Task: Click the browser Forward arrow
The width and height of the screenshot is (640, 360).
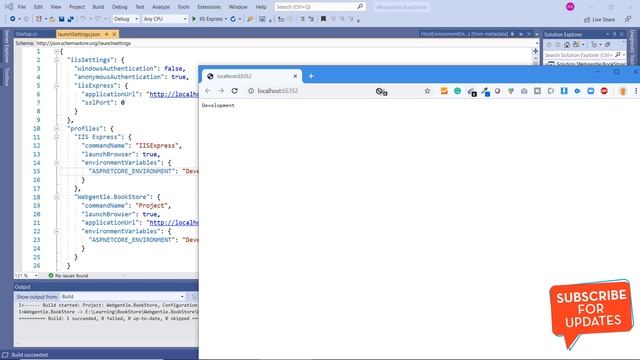Action: coord(221,91)
